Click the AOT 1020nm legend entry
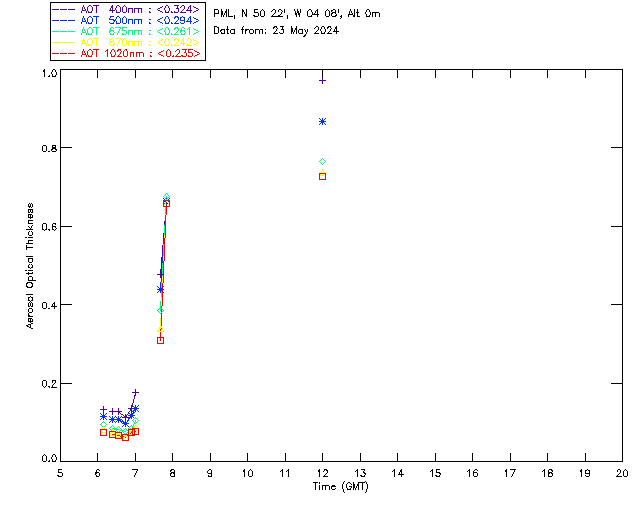 click(126, 53)
